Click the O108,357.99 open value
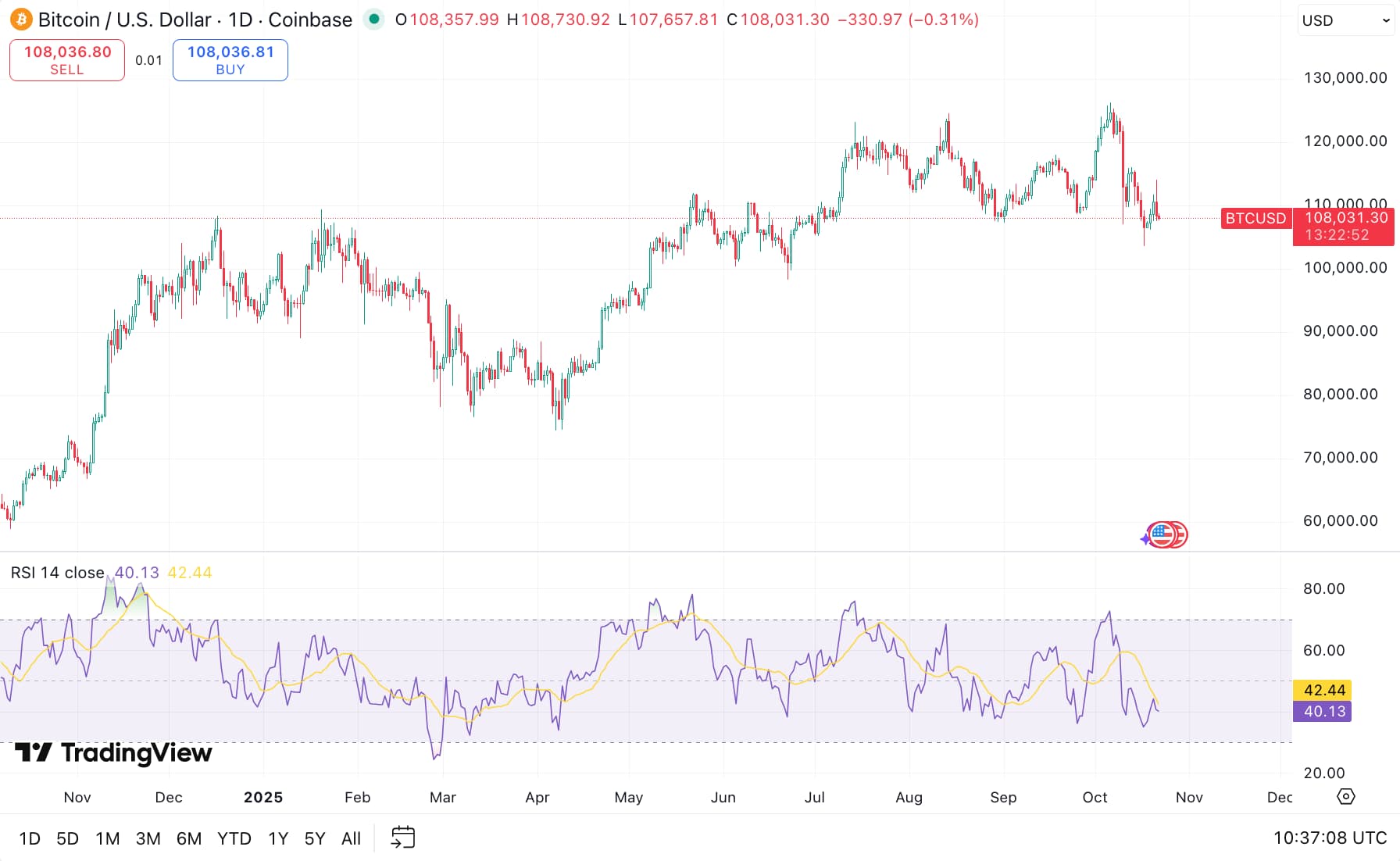Screen dimensions: 1400x861 [x=447, y=20]
